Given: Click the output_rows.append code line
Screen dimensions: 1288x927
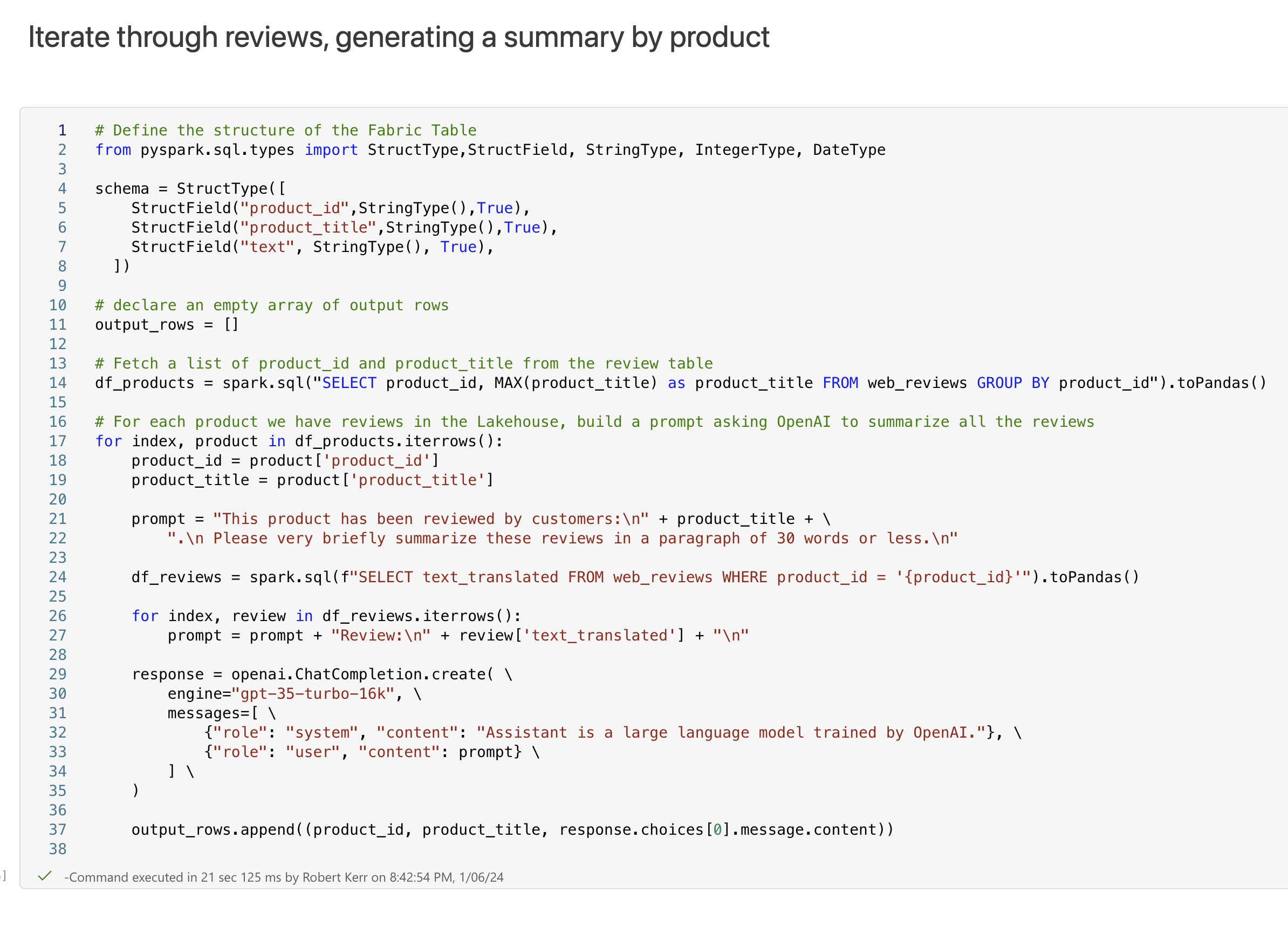Looking at the screenshot, I should click(512, 829).
